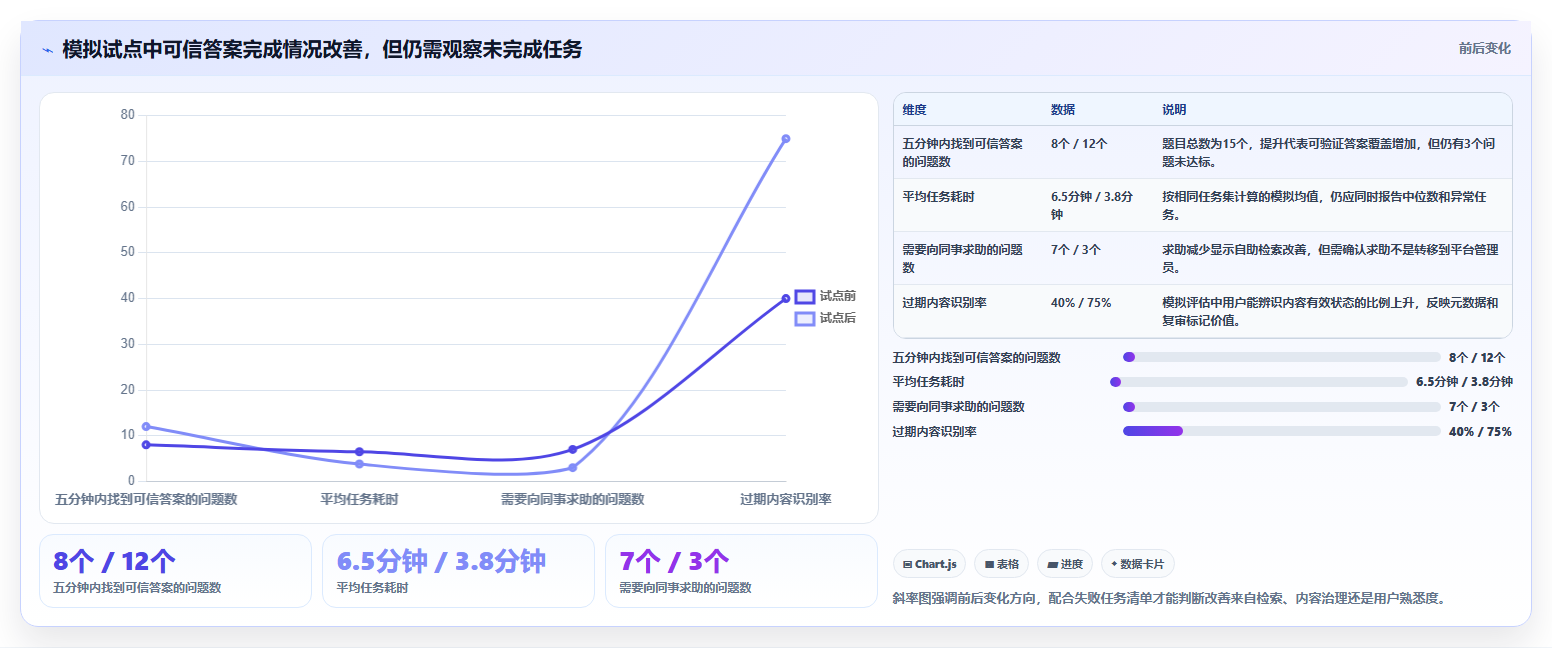The height and width of the screenshot is (648, 1552).
Task: Click the 8个 / 12个 value beside progress bar
Action: click(x=1477, y=357)
